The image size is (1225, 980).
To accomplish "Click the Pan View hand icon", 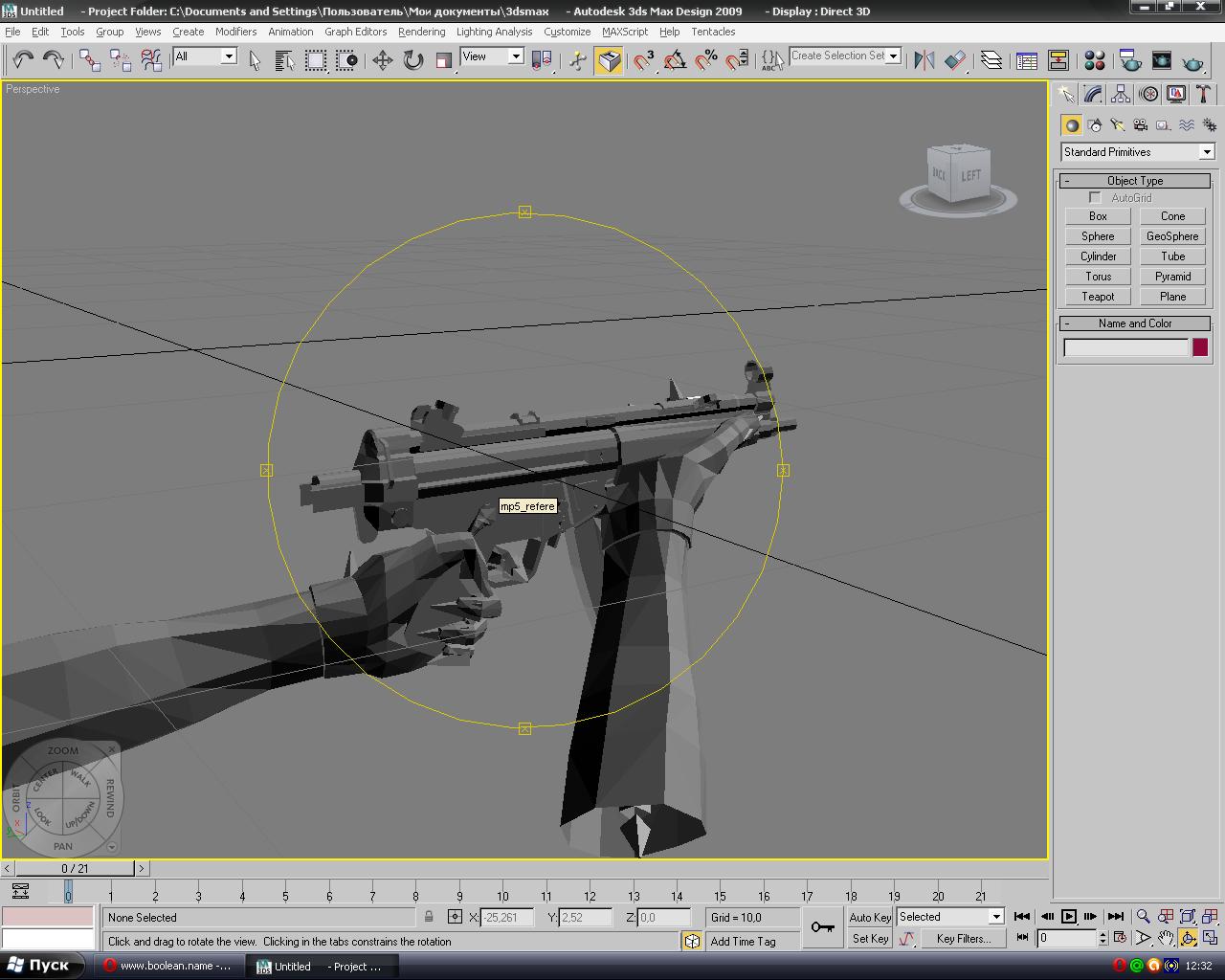I will [1165, 938].
